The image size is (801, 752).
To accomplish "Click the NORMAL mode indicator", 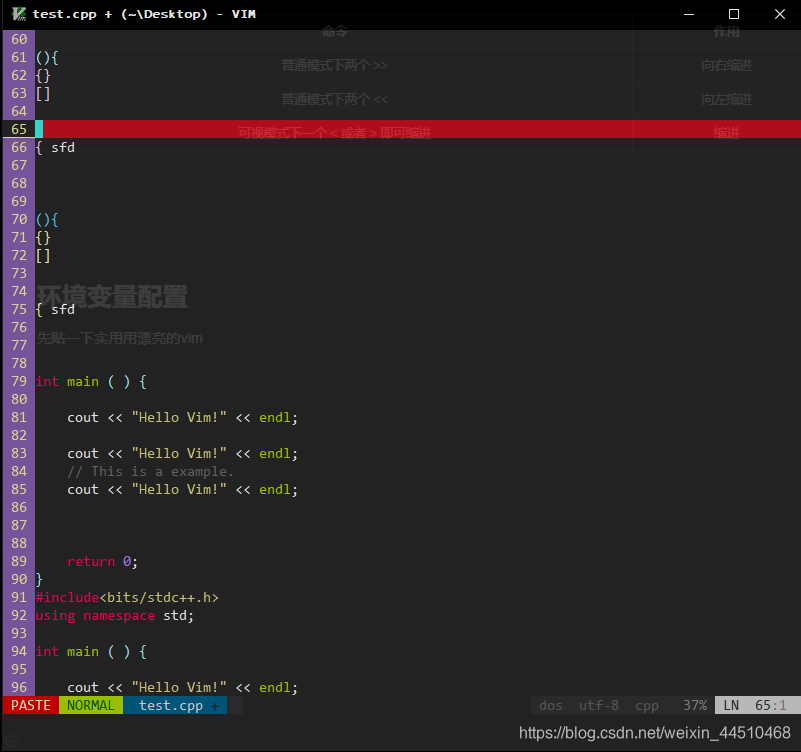I will pos(91,706).
